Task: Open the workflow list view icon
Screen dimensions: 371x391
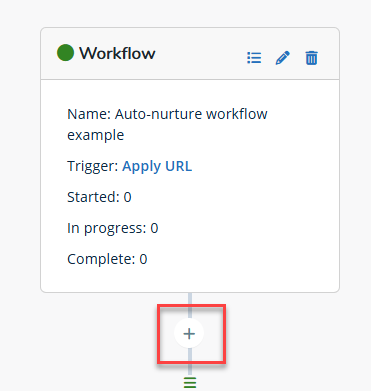Action: click(254, 58)
